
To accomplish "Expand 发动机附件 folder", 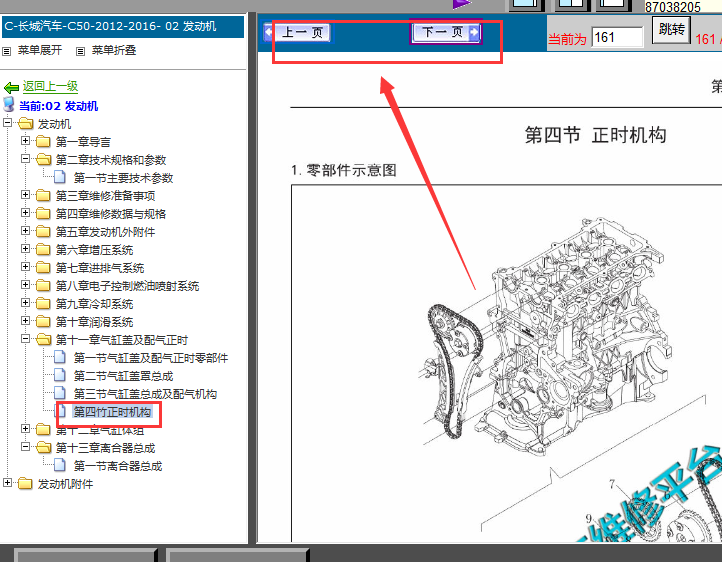I will tap(7, 482).
